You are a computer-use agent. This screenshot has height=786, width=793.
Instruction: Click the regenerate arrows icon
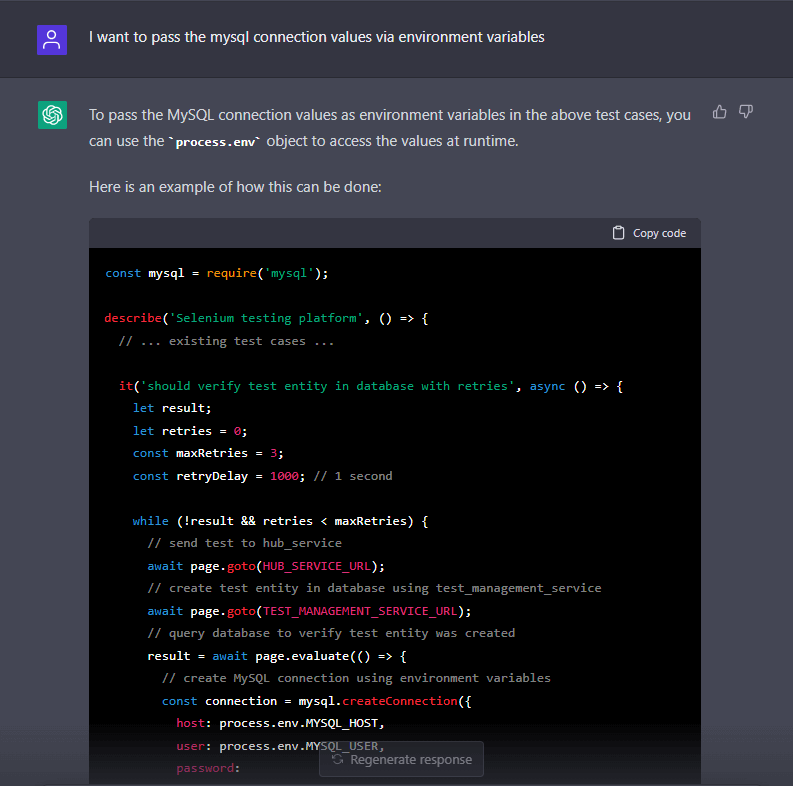click(338, 759)
